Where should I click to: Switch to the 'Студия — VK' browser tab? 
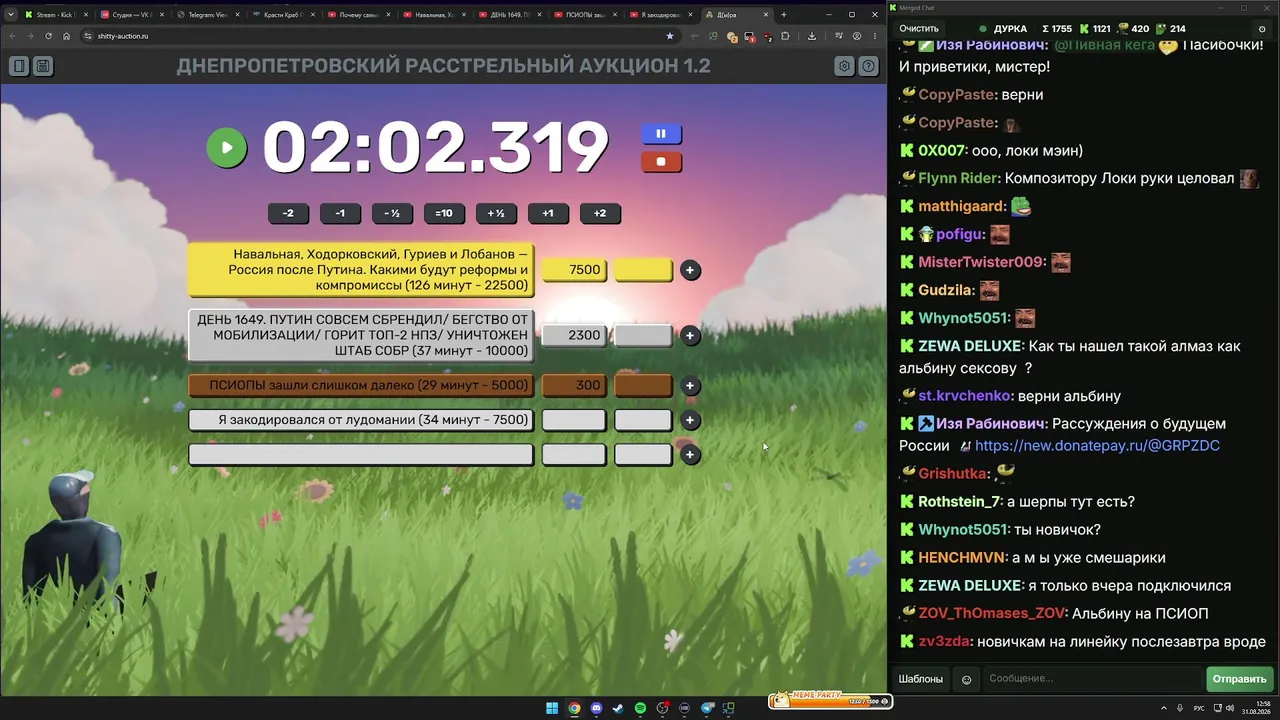click(x=132, y=15)
